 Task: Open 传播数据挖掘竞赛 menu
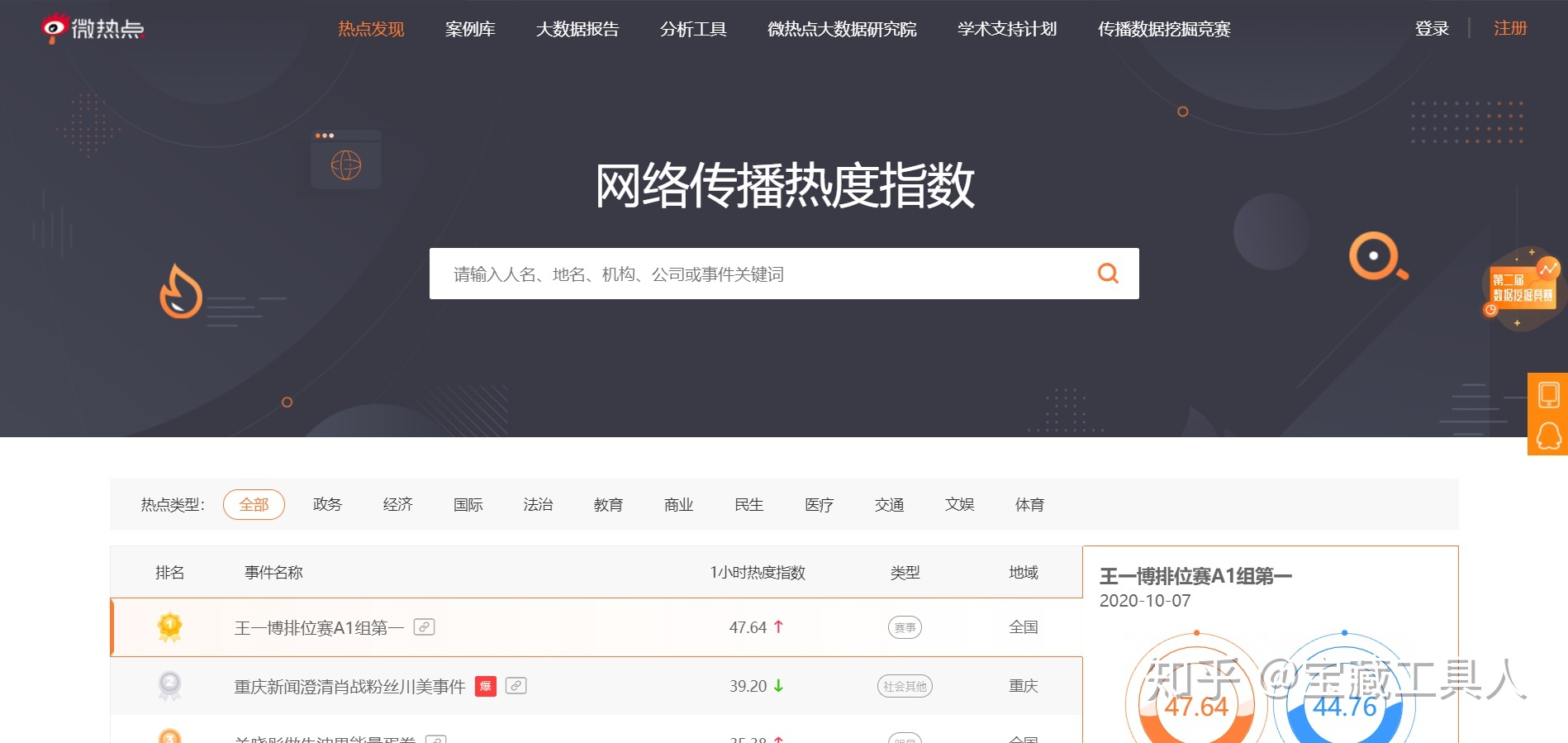point(1164,29)
